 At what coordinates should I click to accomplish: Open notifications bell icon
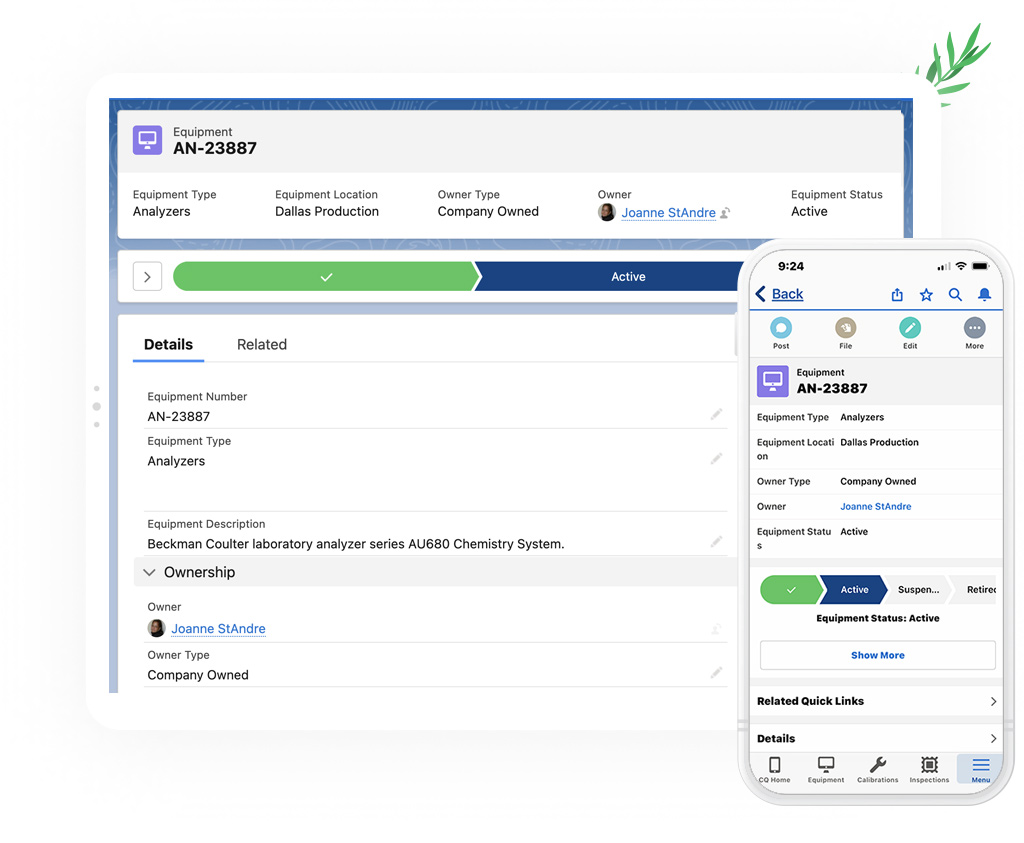point(984,294)
